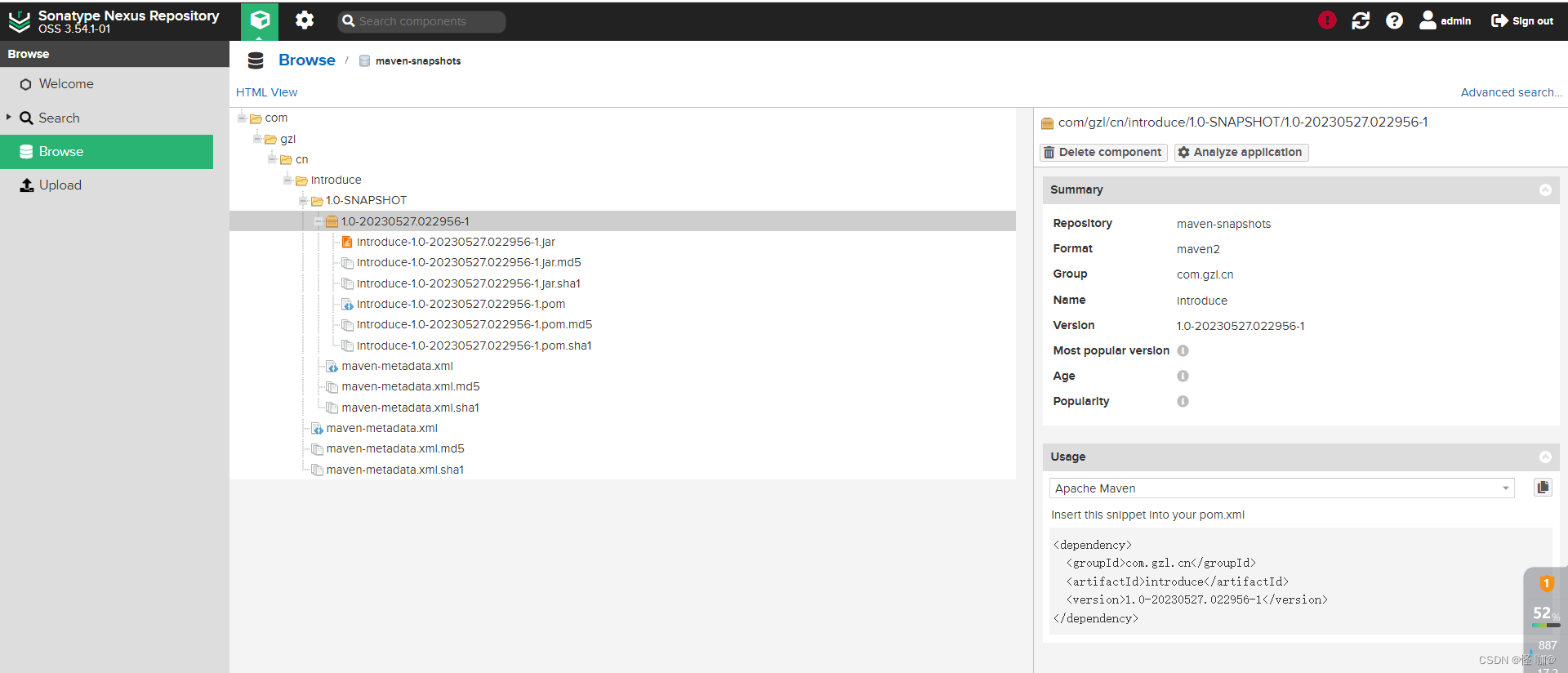
Task: Collapse the cn folder node
Action: [x=273, y=159]
